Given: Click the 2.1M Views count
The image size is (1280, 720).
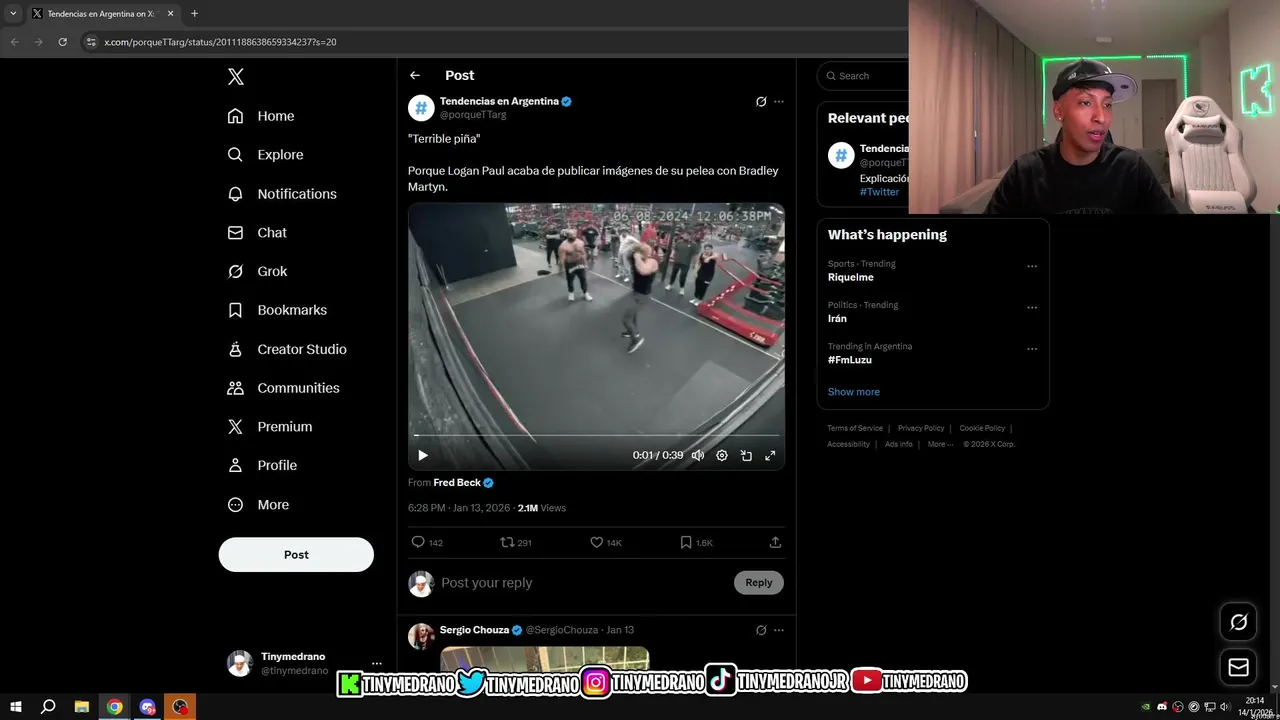Looking at the screenshot, I should pyautogui.click(x=541, y=508).
